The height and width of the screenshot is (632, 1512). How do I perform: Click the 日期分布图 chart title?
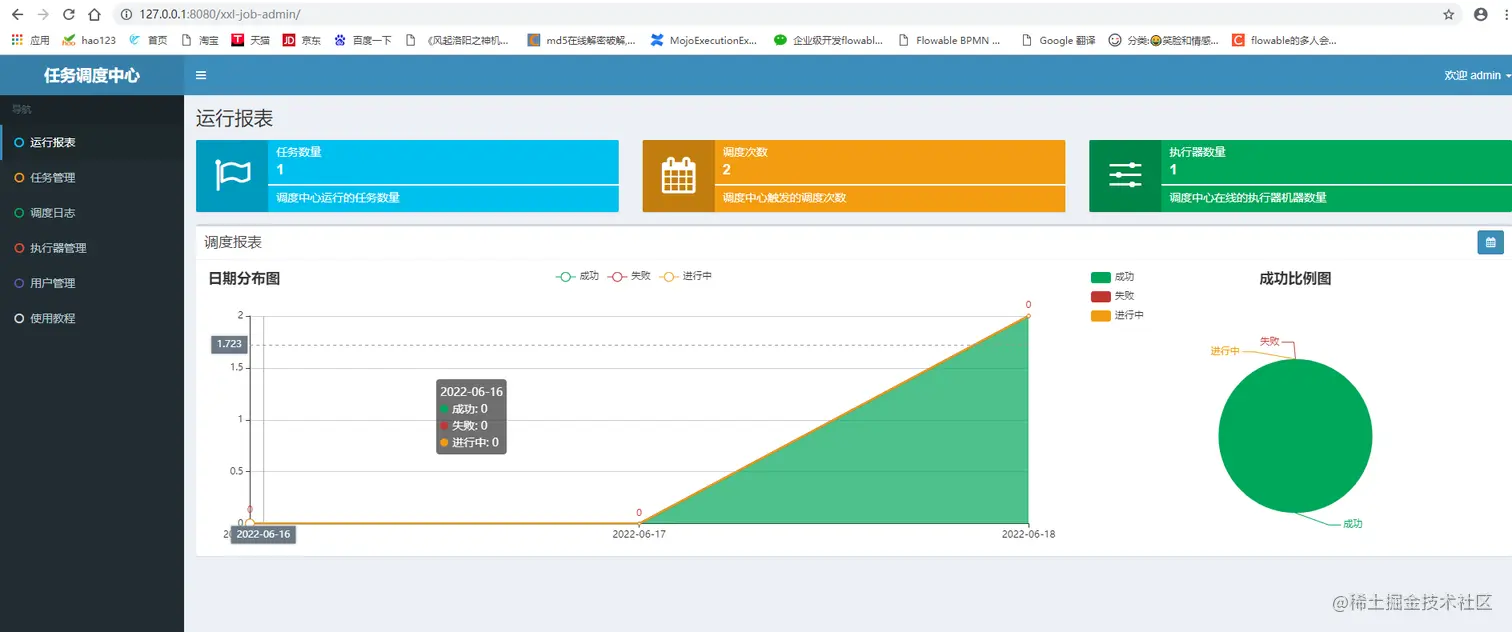pos(244,278)
